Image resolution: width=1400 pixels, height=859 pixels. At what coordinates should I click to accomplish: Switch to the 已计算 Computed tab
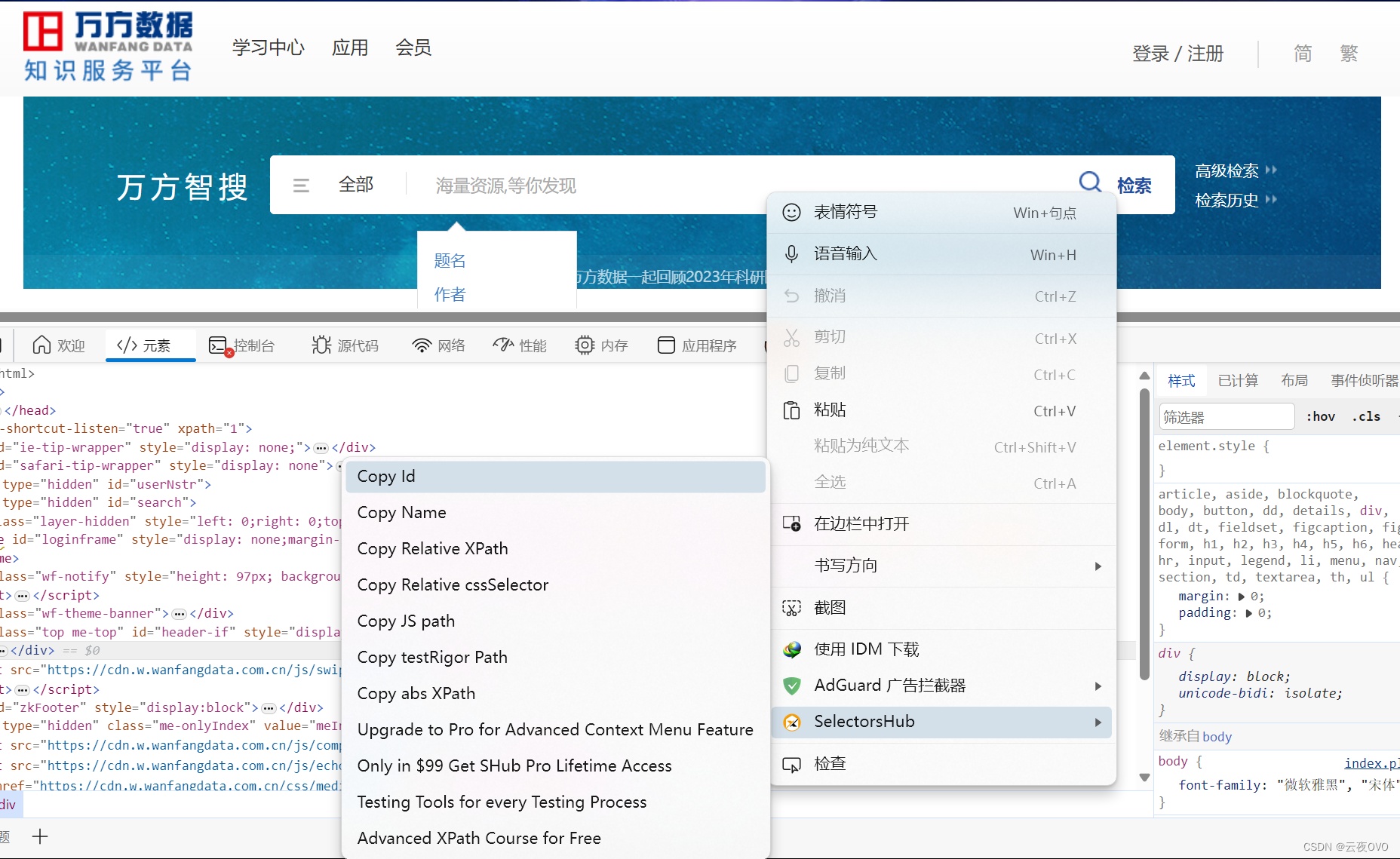(1238, 381)
